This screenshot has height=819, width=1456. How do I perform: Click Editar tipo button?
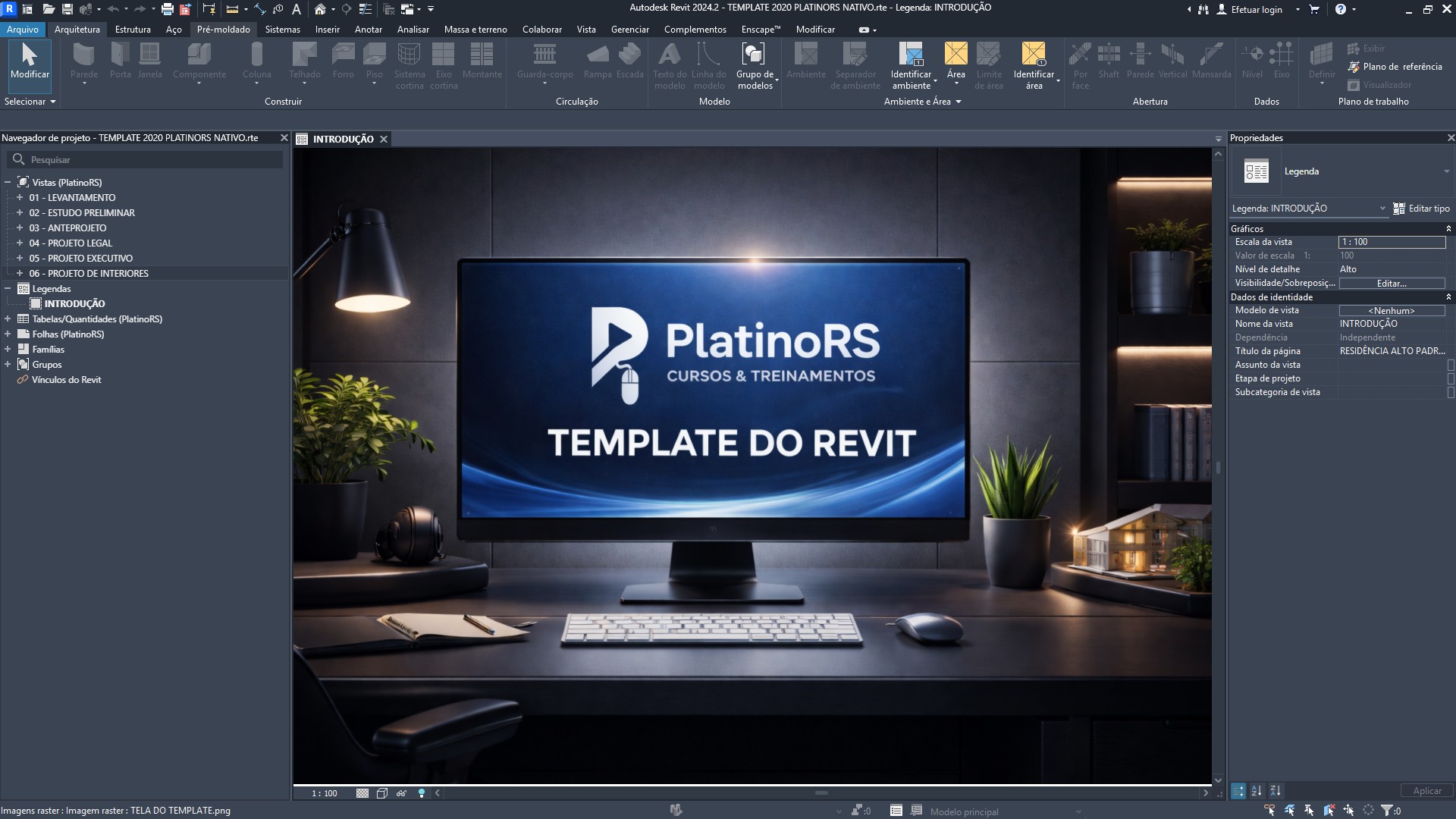(x=1421, y=209)
